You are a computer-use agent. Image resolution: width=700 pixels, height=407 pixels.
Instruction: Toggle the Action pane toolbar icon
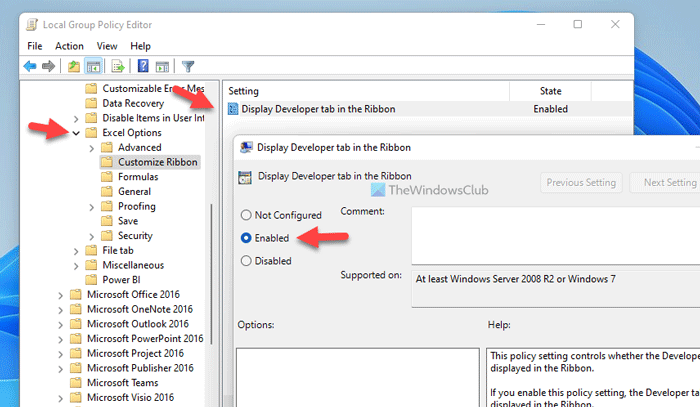point(162,66)
